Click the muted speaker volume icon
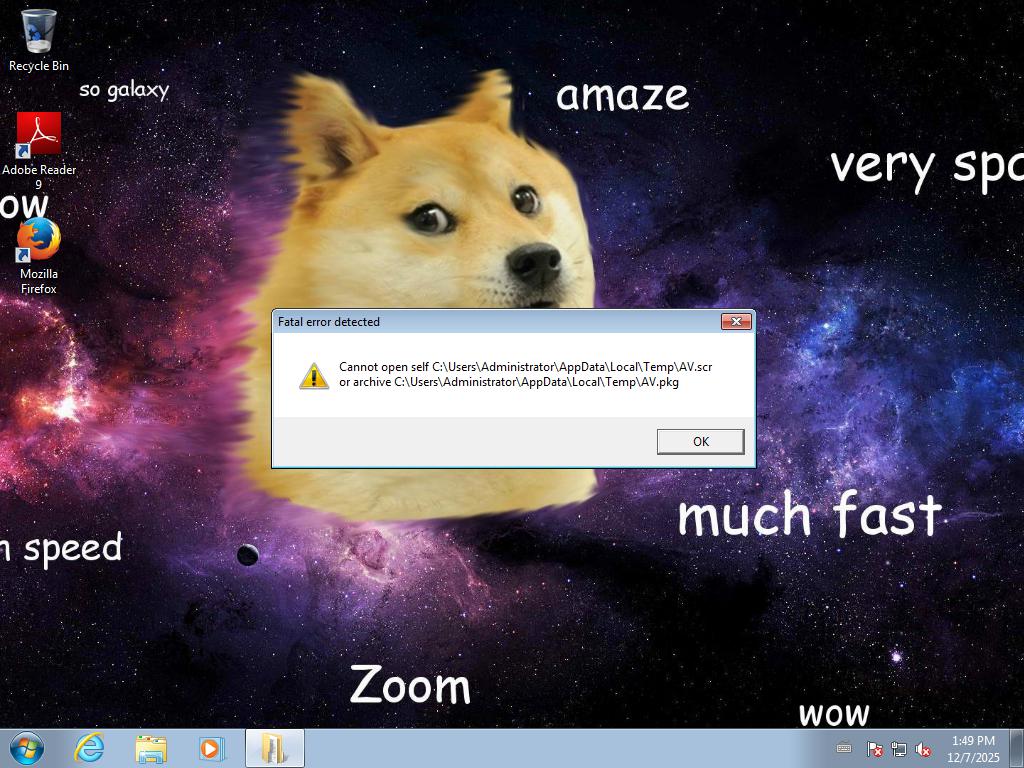This screenshot has height=768, width=1024. [x=924, y=749]
